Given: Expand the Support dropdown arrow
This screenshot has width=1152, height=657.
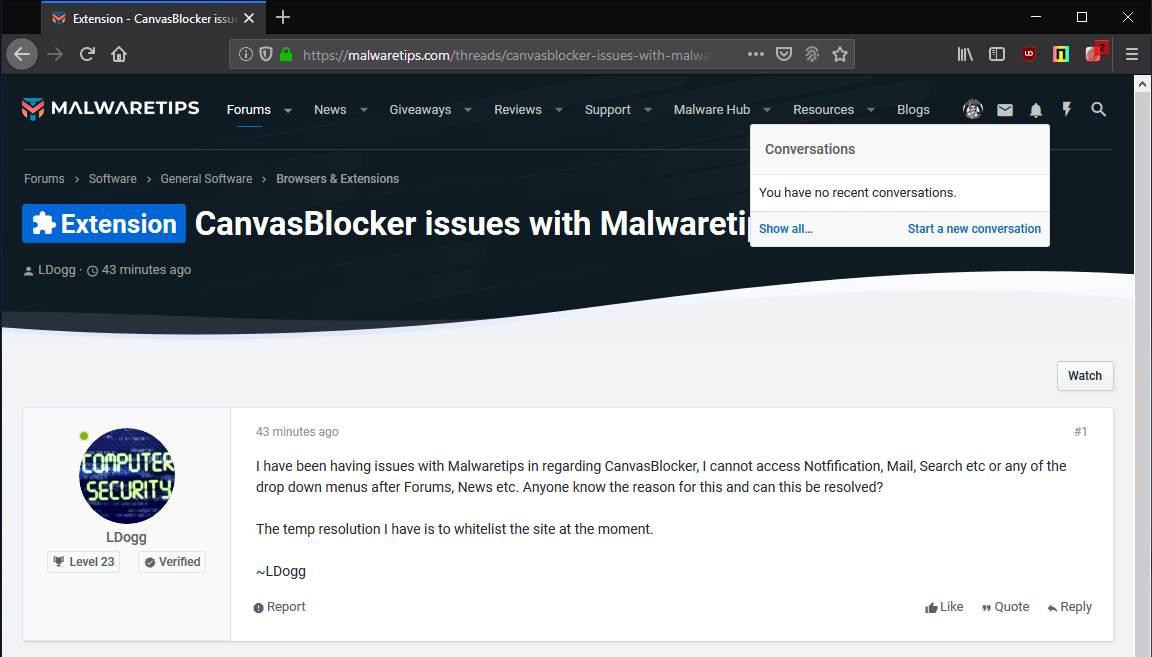Looking at the screenshot, I should click(648, 110).
